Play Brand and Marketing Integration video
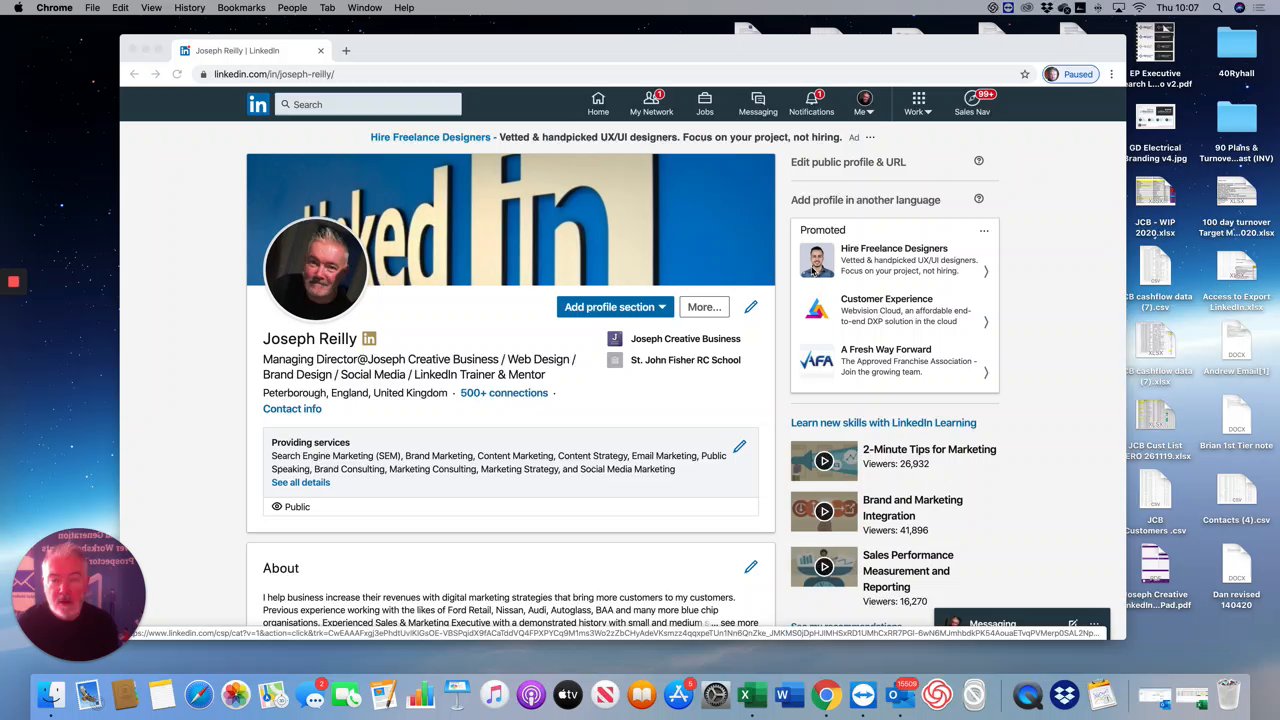This screenshot has height=720, width=1280. [x=824, y=512]
